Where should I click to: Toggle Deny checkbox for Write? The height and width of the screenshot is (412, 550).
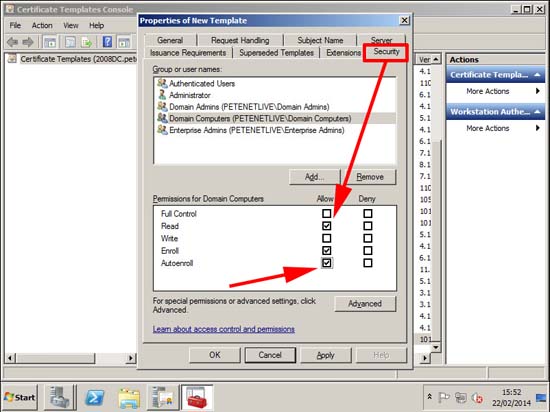click(x=368, y=238)
